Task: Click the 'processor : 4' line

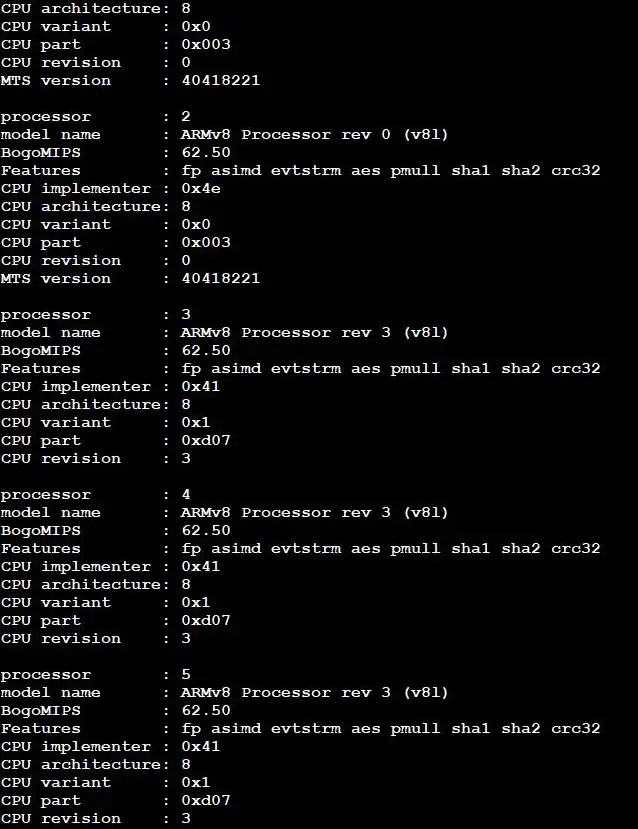Action: click(96, 495)
